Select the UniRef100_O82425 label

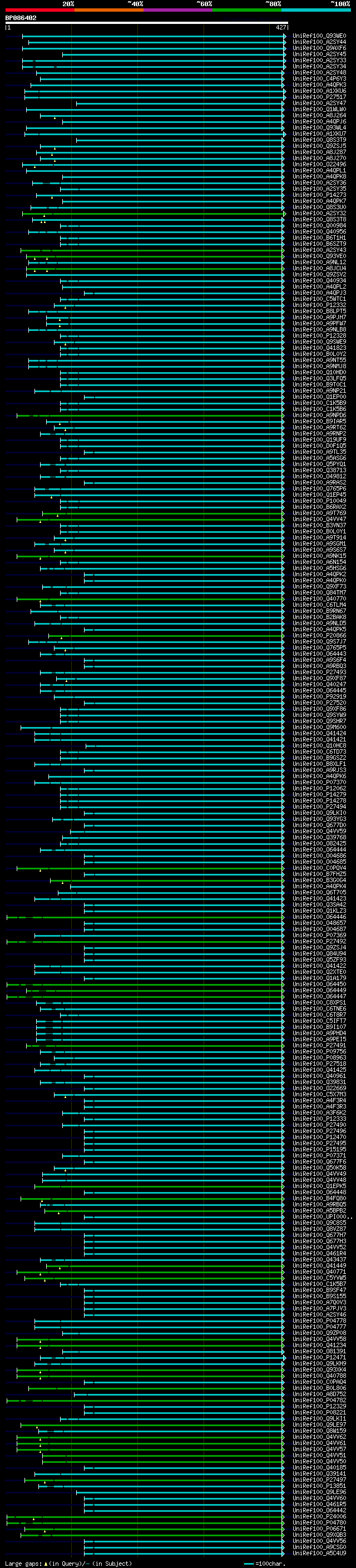click(319, 844)
